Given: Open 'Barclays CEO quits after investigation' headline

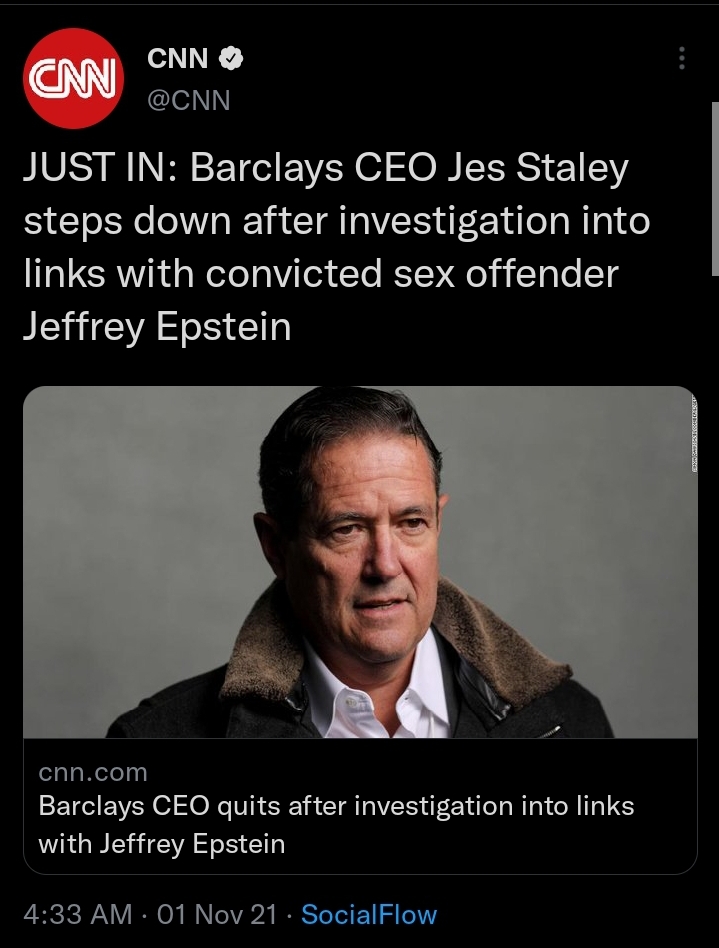Looking at the screenshot, I should 336,805.
